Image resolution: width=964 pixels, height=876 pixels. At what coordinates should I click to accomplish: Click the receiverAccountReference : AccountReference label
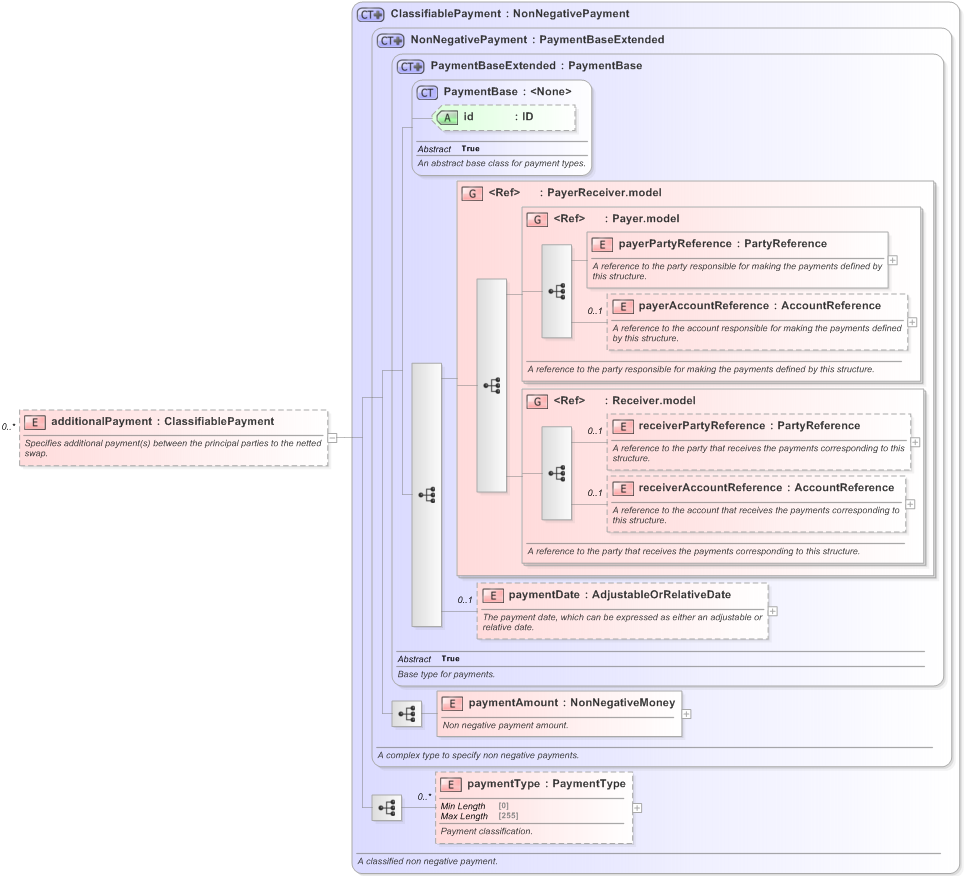(x=766, y=487)
